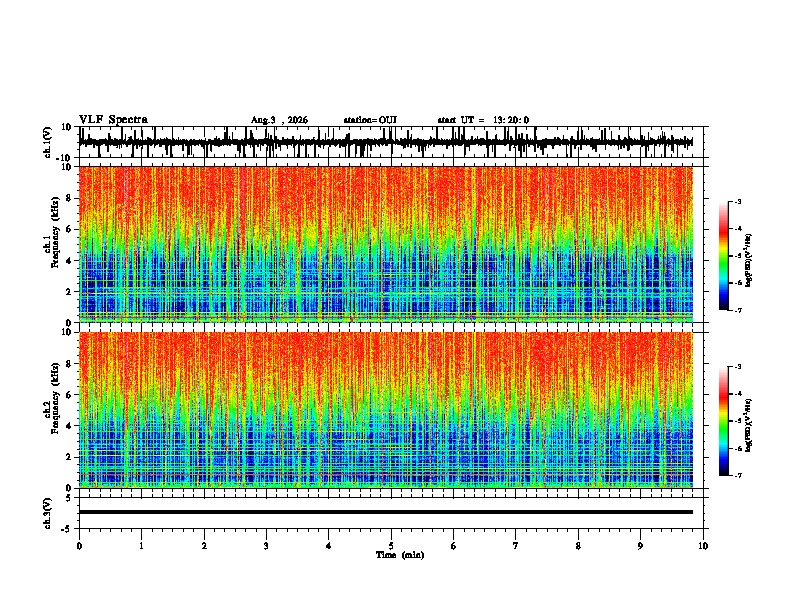The image size is (792, 612).
Task: Click the '8' kHz tick of ch.2 spectrogram
Action: click(x=69, y=364)
